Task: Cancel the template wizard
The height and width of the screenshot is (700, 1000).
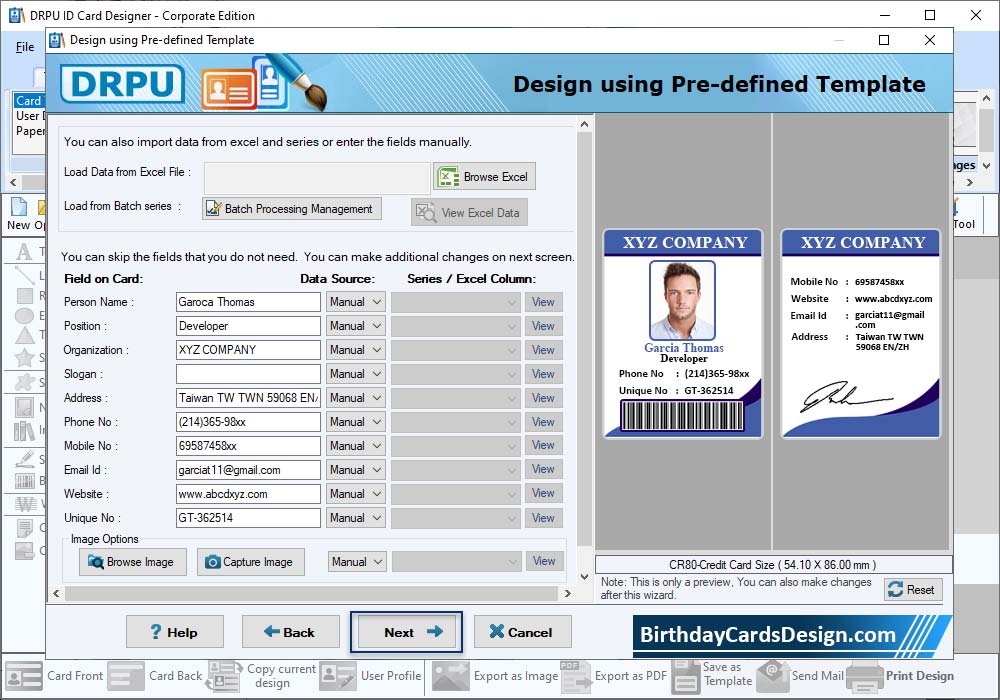Action: 522,632
